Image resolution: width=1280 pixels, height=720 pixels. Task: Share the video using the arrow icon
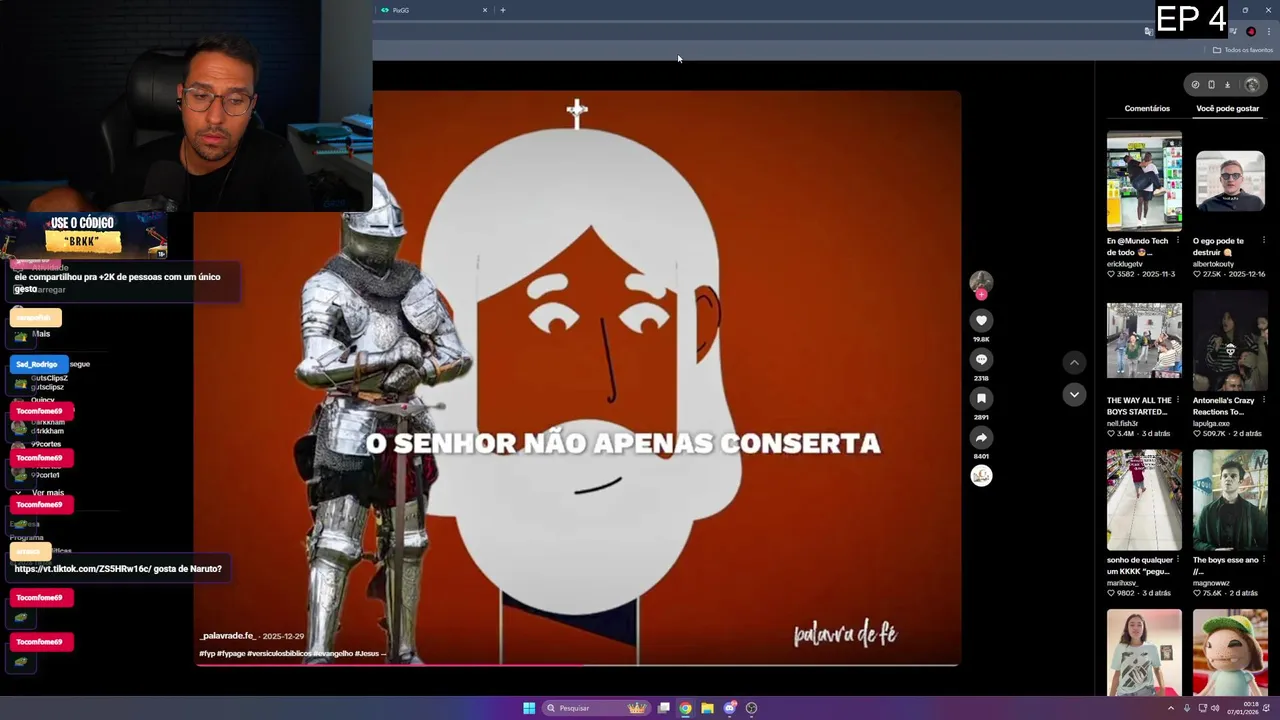pos(981,438)
